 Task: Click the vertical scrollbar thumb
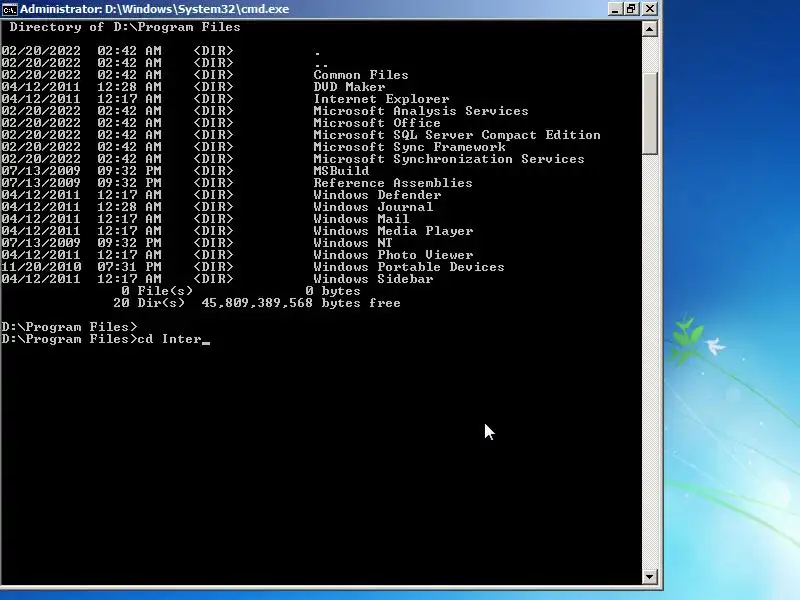[649, 113]
